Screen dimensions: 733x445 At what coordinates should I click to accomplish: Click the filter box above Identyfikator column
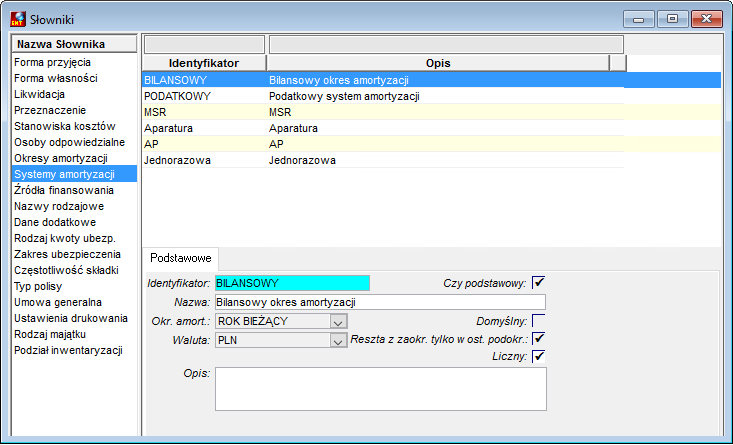click(204, 44)
